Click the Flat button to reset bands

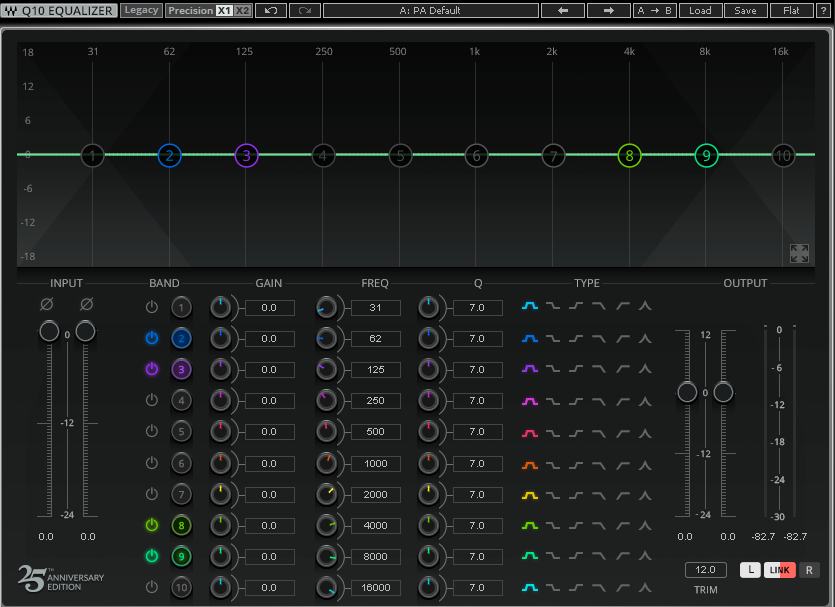(x=792, y=10)
